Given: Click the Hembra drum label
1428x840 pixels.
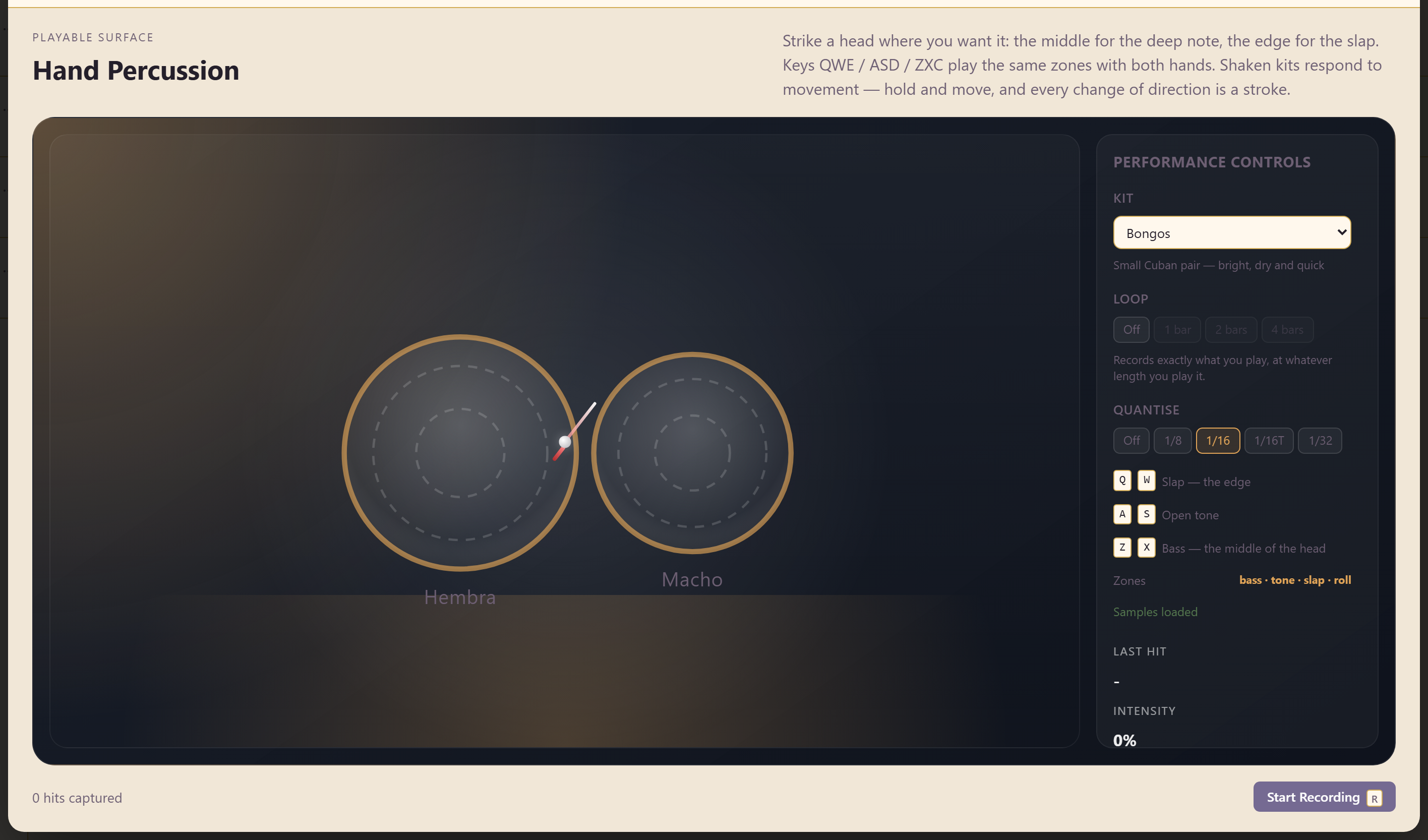Looking at the screenshot, I should tap(459, 597).
